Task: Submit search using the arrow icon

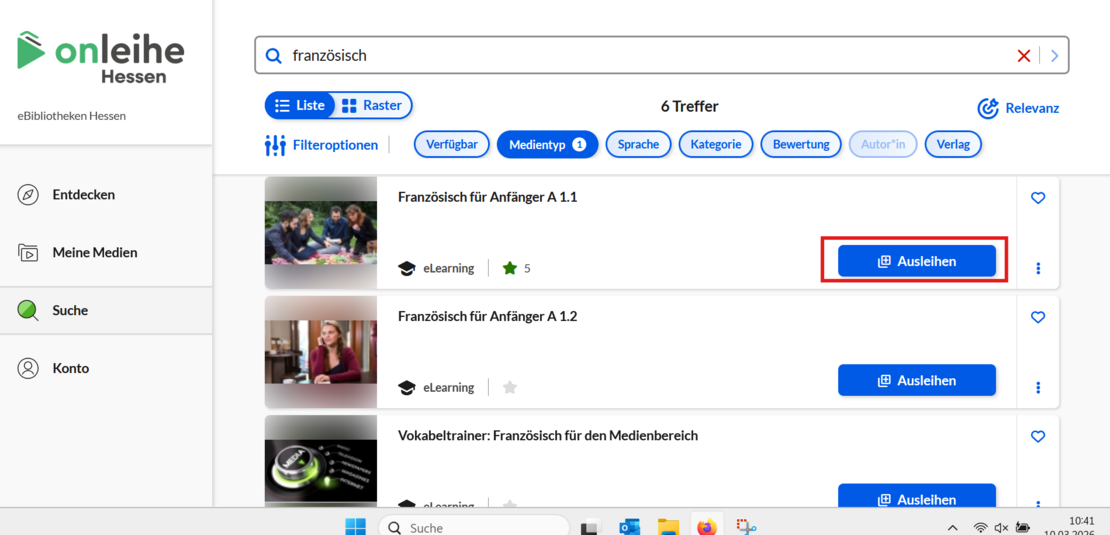Action: [1054, 56]
